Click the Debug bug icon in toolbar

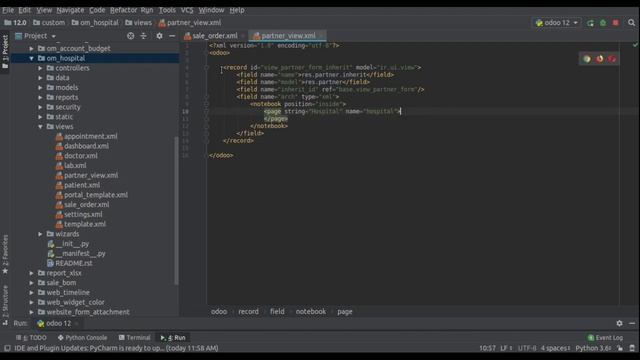tap(603, 23)
